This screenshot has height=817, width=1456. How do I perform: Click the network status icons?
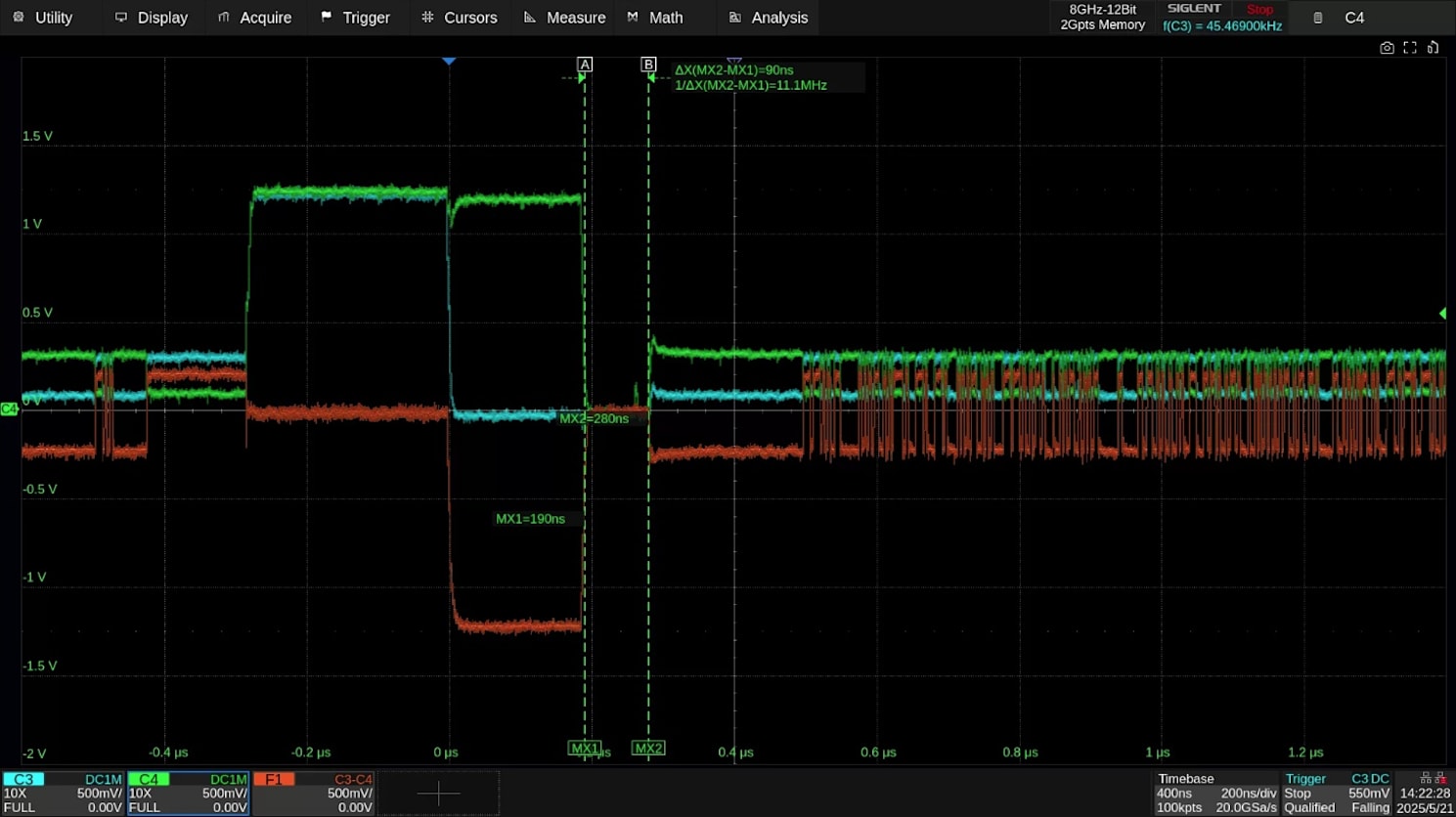tap(1433, 778)
